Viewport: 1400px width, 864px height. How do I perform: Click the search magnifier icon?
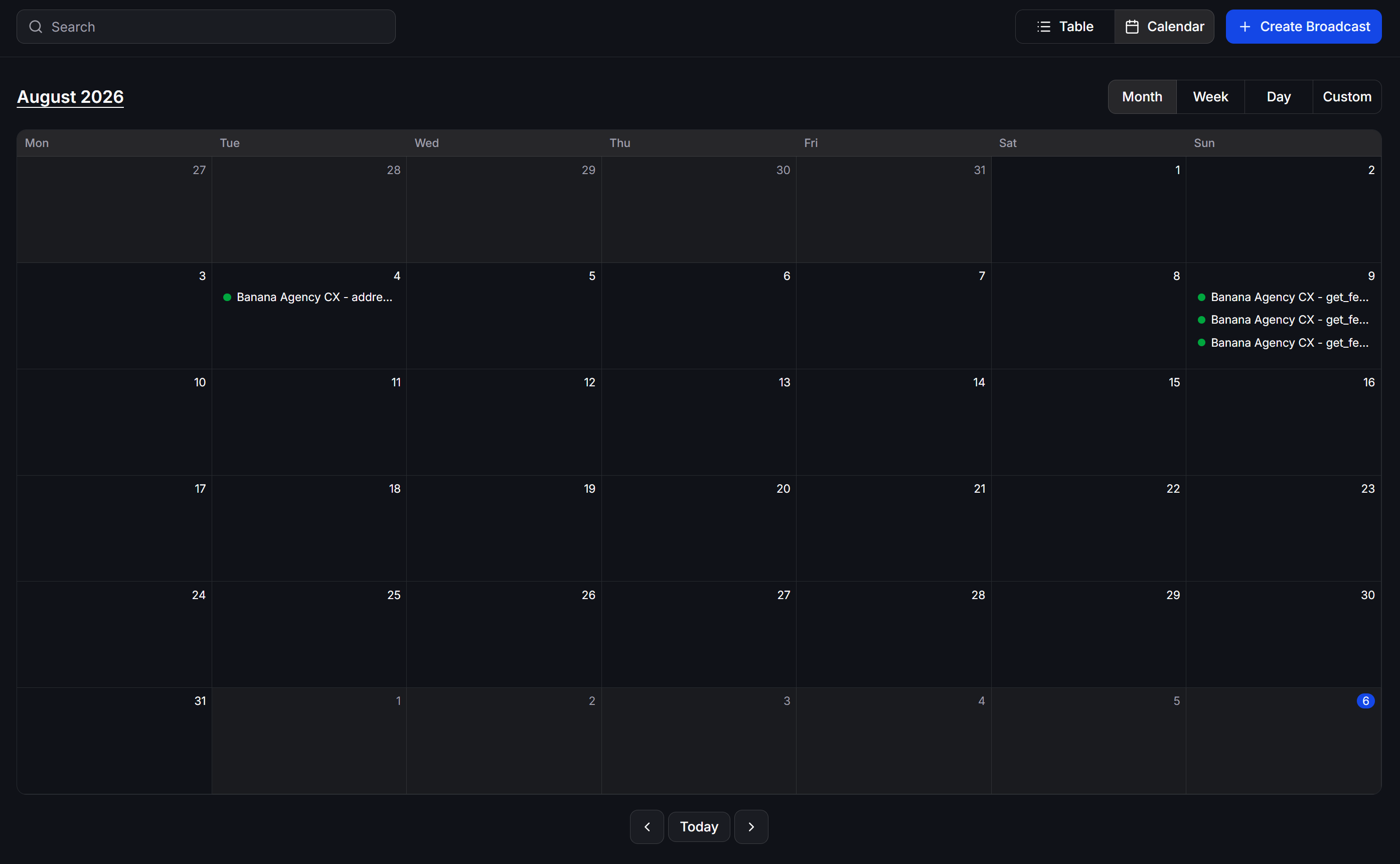36,27
